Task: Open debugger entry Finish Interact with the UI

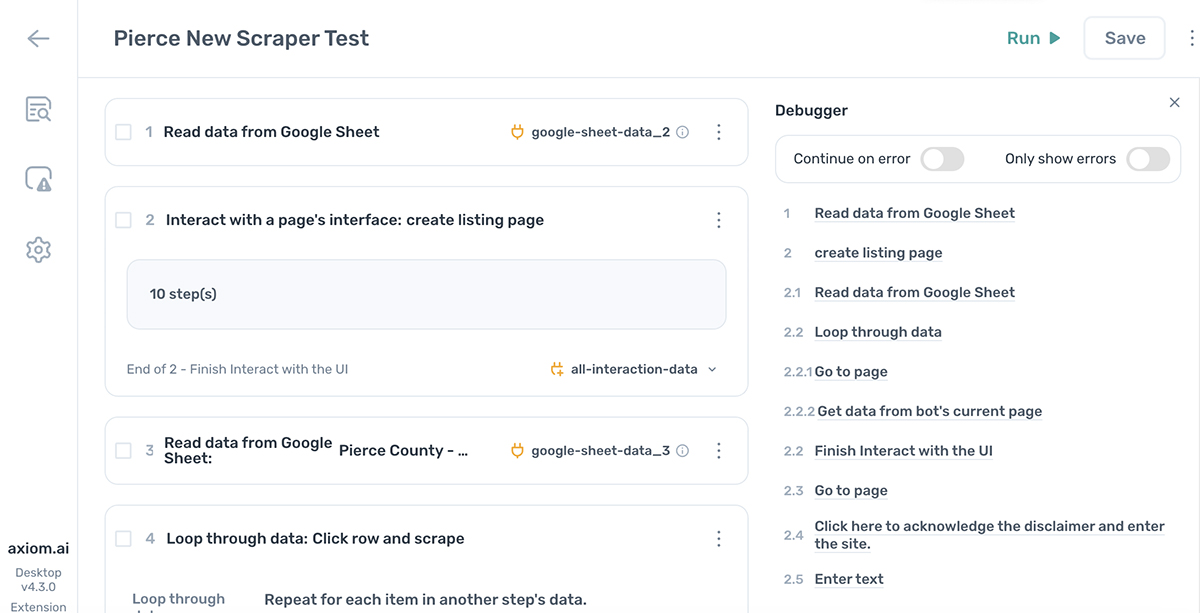Action: [903, 451]
